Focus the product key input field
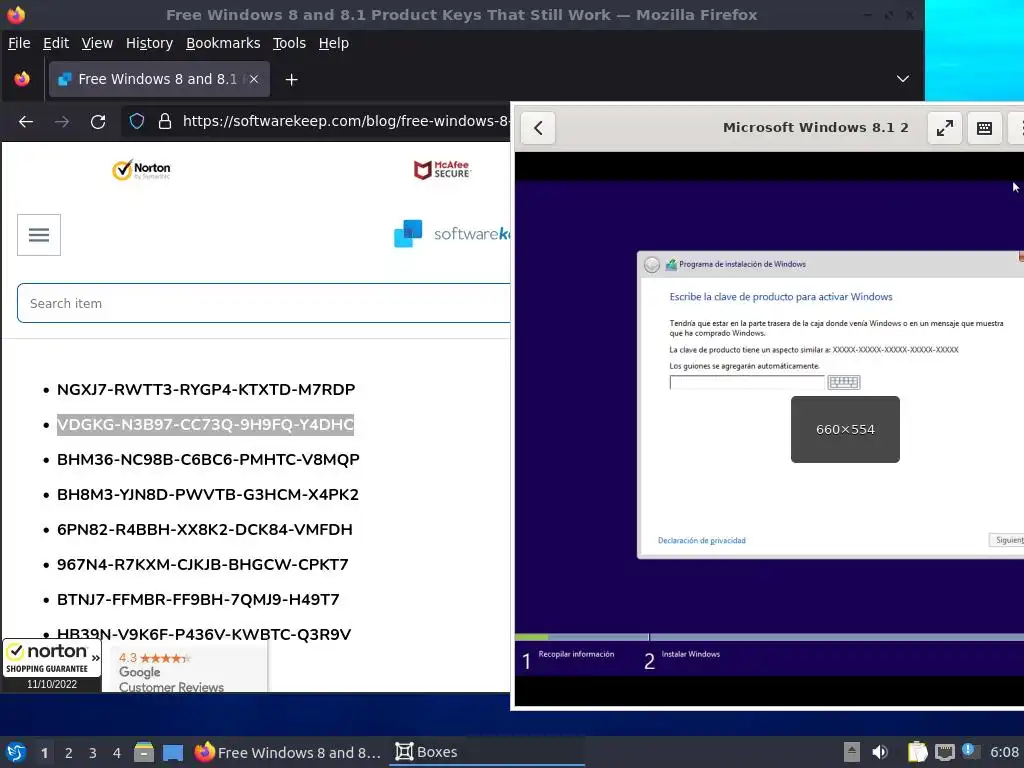The image size is (1024, 768). [x=746, y=383]
